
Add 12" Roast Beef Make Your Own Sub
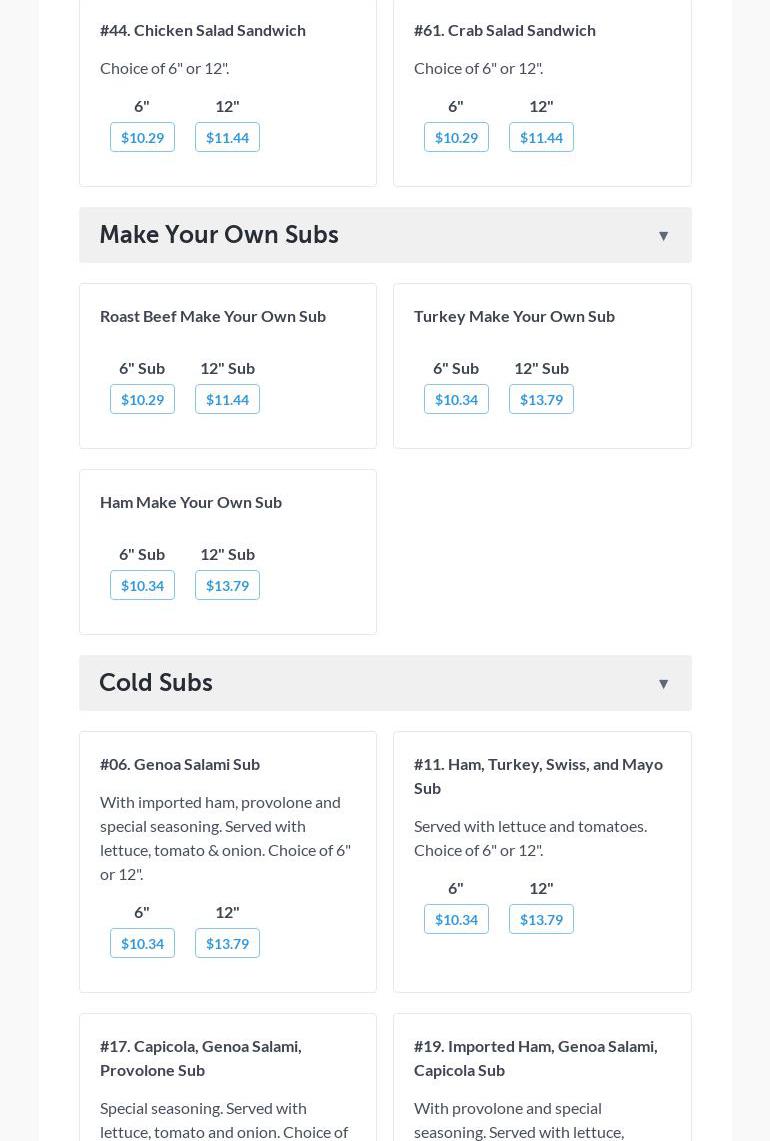[227, 399]
